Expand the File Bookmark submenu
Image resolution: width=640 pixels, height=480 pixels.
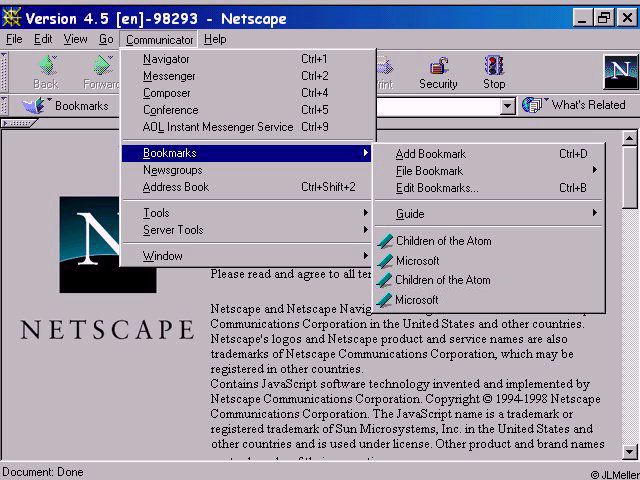click(x=488, y=171)
